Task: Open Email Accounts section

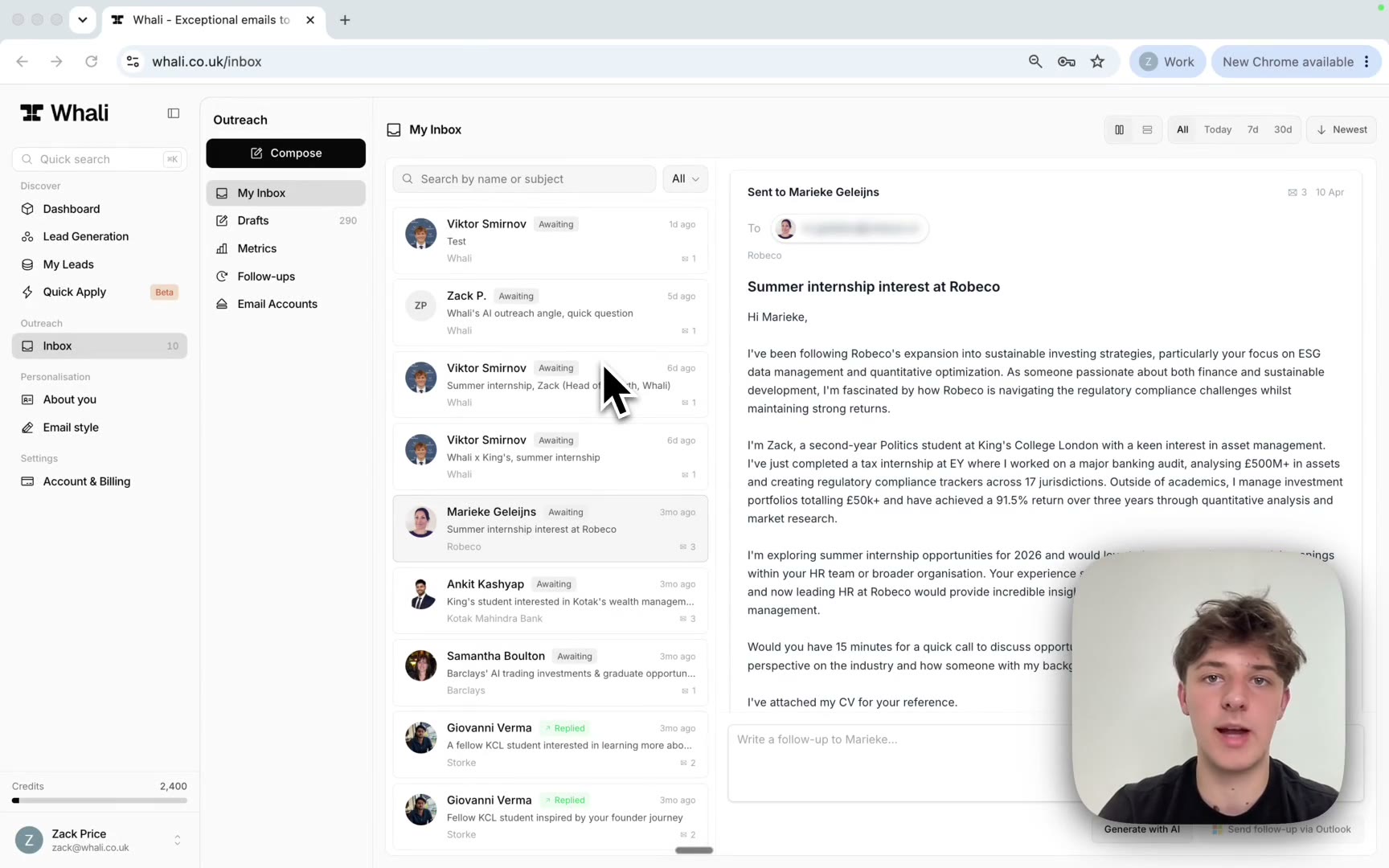Action: [x=285, y=304]
